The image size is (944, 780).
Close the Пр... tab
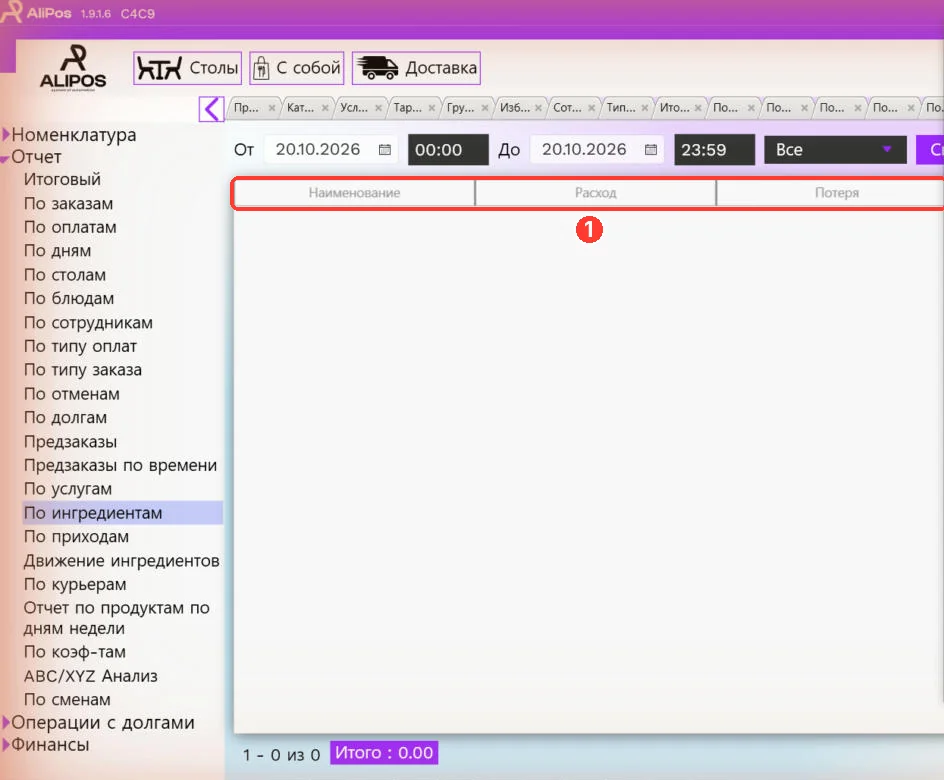click(x=272, y=108)
